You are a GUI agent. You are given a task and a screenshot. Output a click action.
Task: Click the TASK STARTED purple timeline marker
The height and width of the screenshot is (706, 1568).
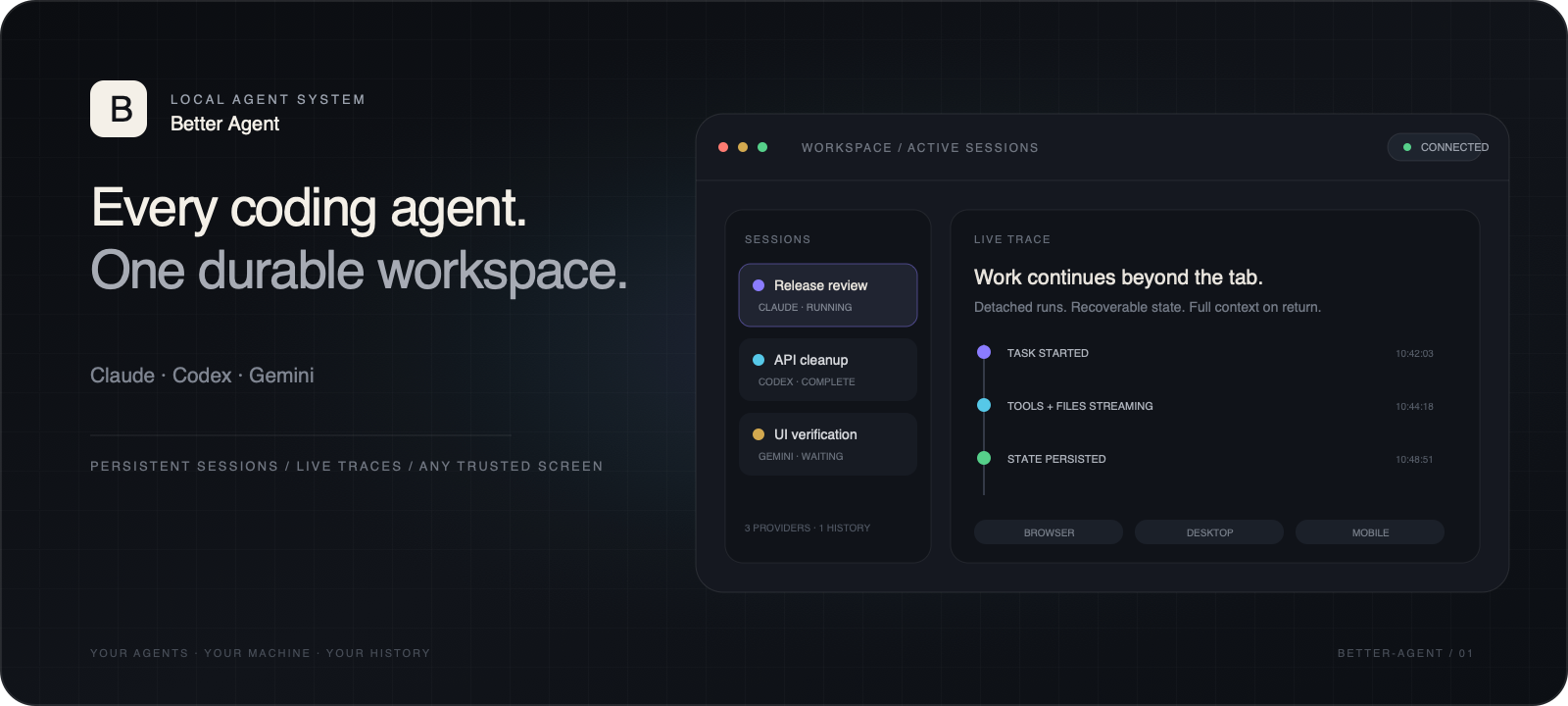click(984, 352)
